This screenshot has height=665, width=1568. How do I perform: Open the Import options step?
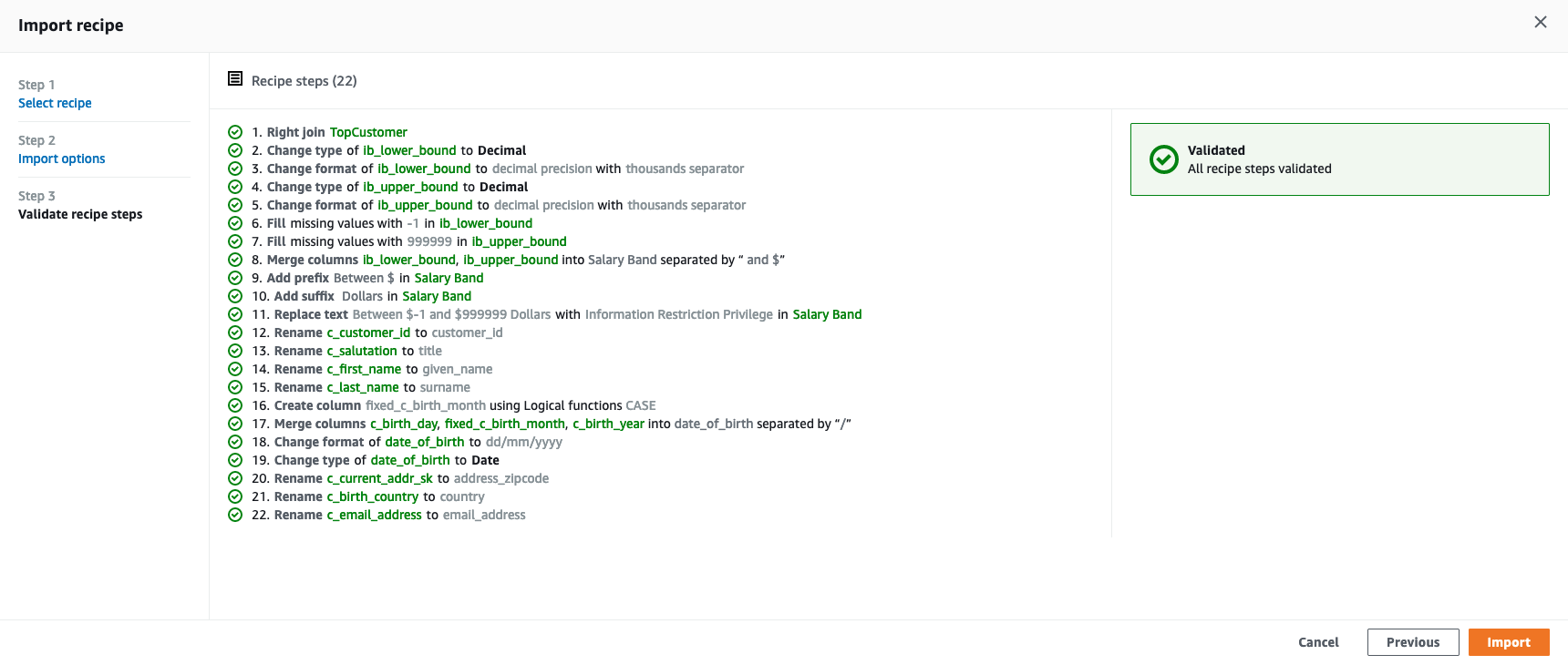pyautogui.click(x=62, y=159)
